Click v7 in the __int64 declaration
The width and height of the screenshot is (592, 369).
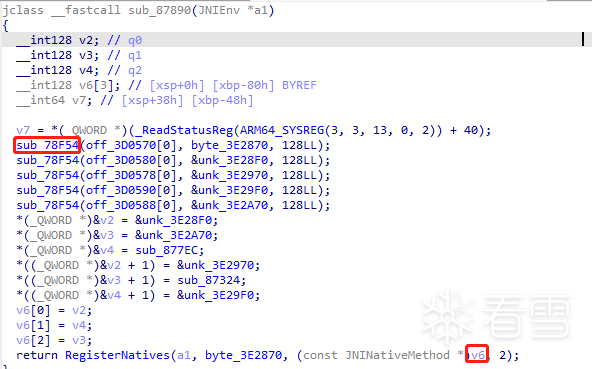click(79, 100)
